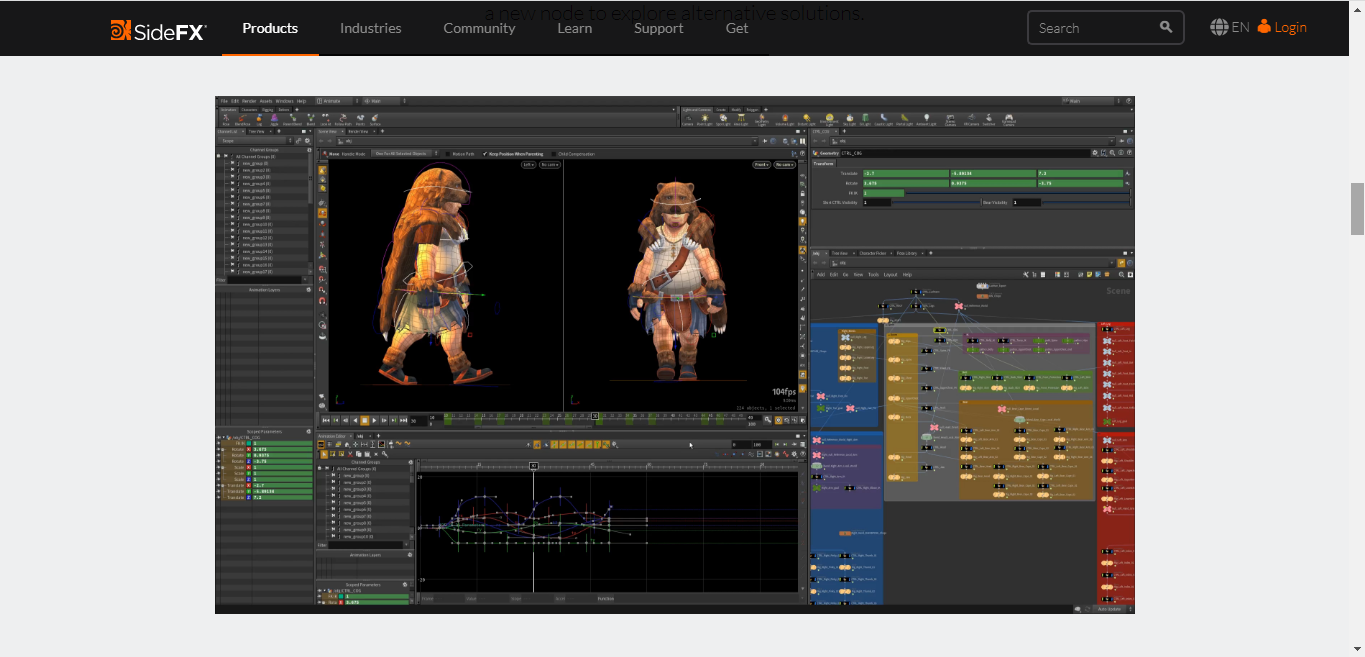Image resolution: width=1365 pixels, height=657 pixels.
Task: Click the globe language icon
Action: point(1219,27)
